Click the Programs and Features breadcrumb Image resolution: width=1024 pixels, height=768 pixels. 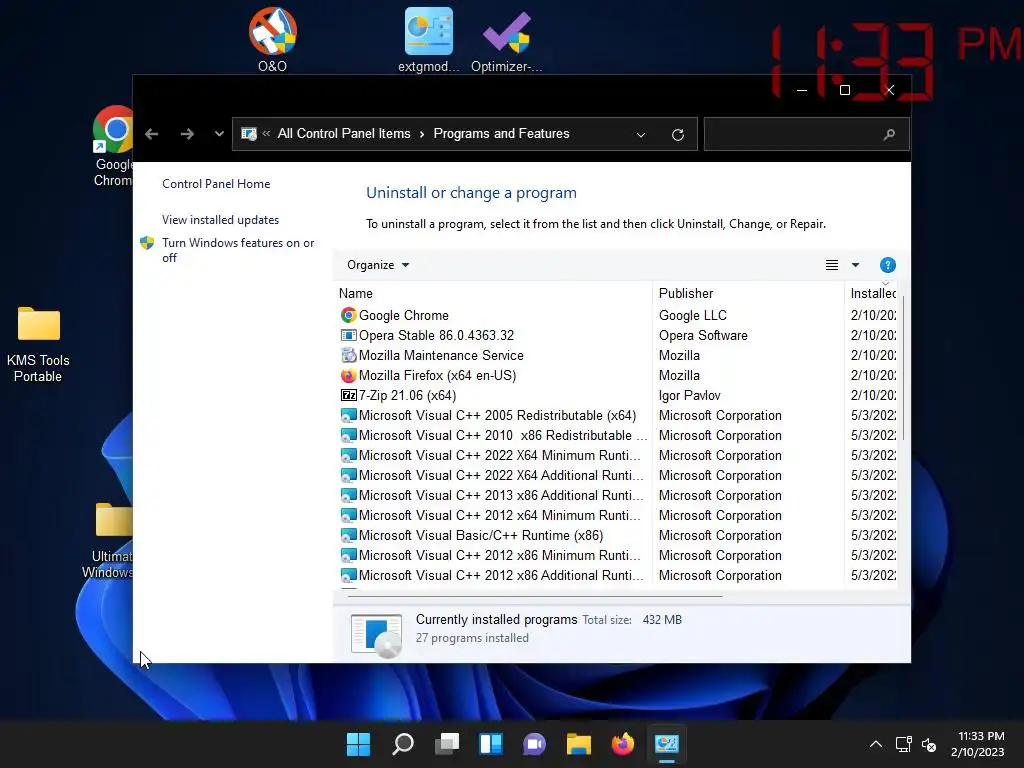pyautogui.click(x=501, y=133)
